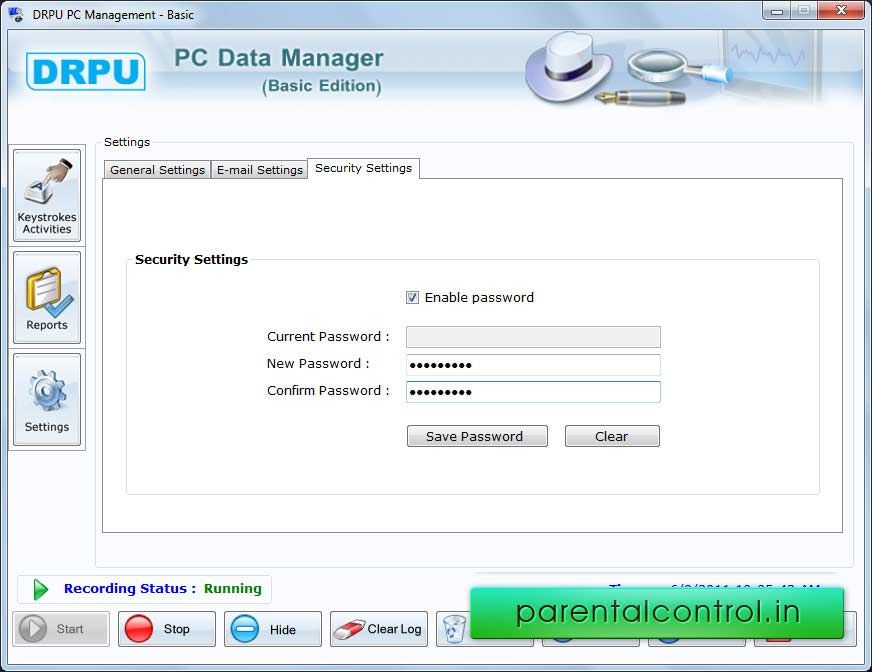Toggle the Enable password checkbox
872x672 pixels.
coord(412,298)
